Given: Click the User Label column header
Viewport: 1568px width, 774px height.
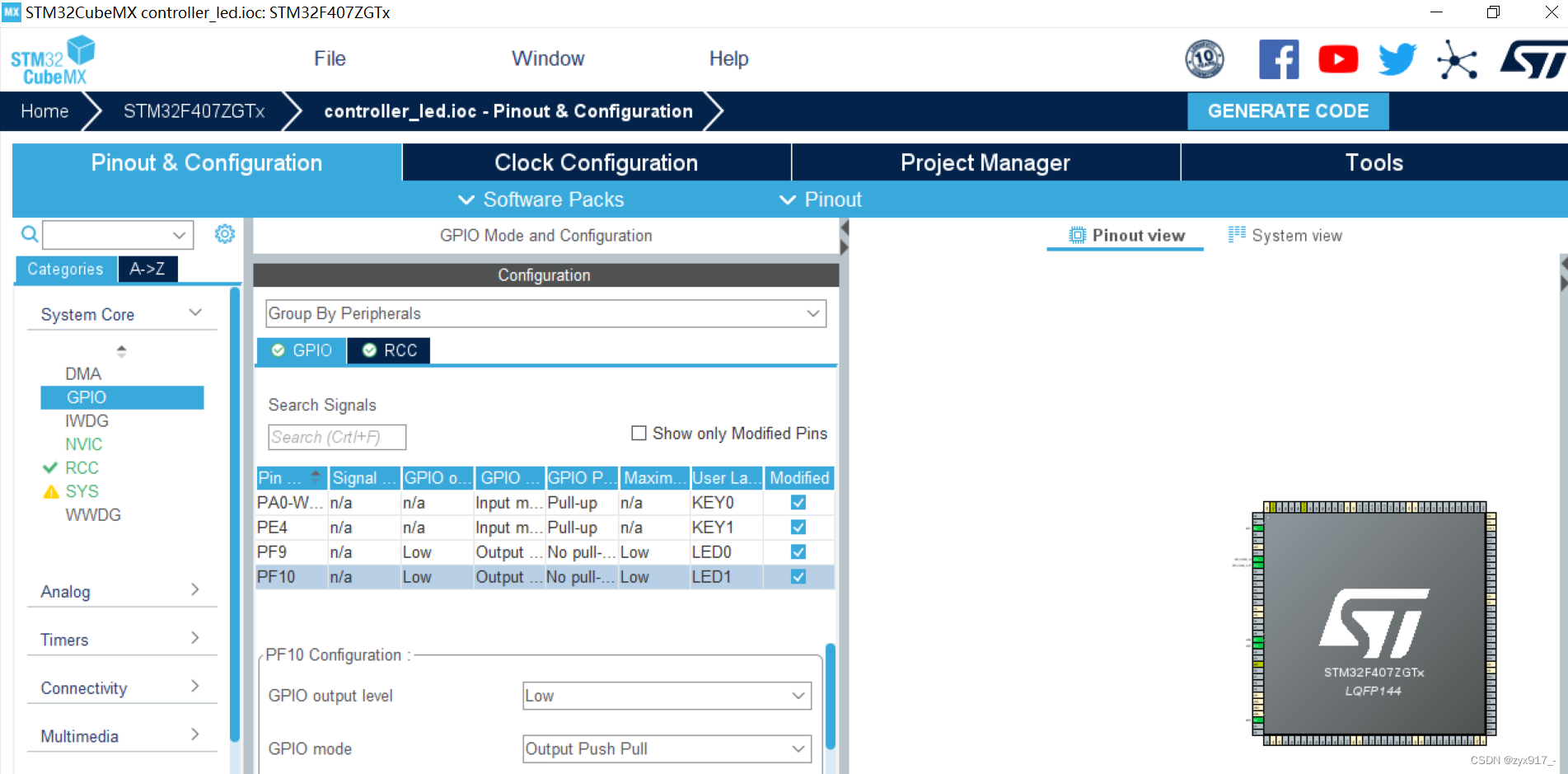Looking at the screenshot, I should click(x=726, y=477).
